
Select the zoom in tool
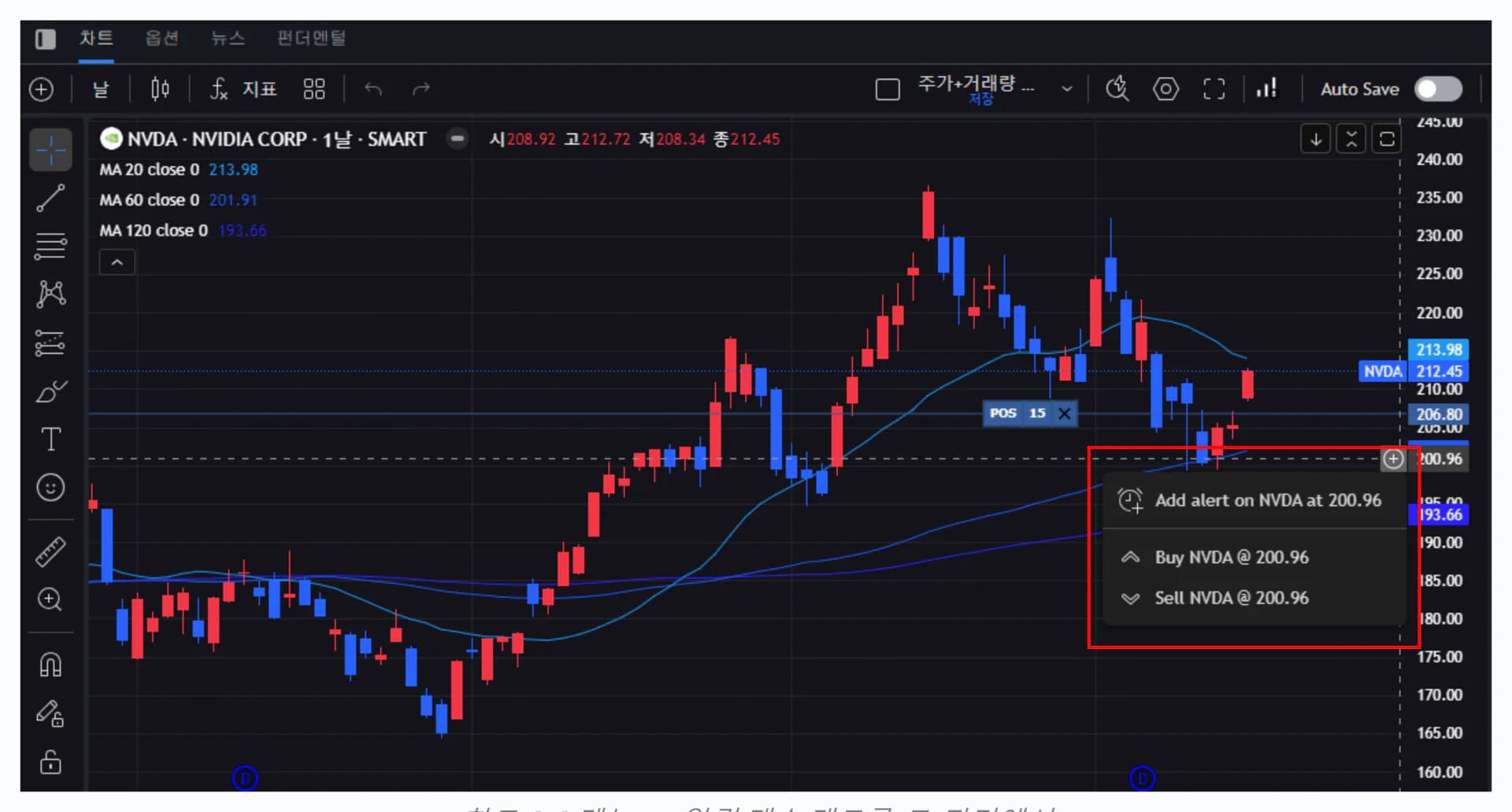(x=50, y=600)
